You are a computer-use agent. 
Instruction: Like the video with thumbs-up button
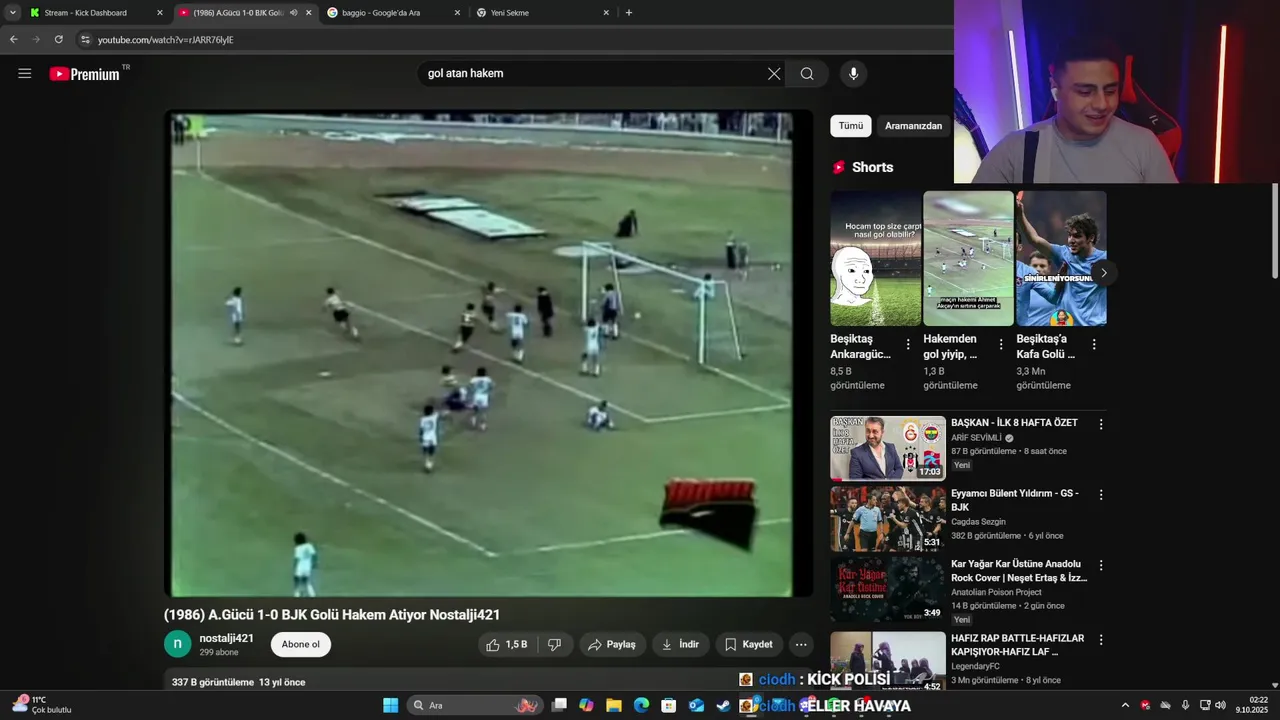tap(507, 645)
